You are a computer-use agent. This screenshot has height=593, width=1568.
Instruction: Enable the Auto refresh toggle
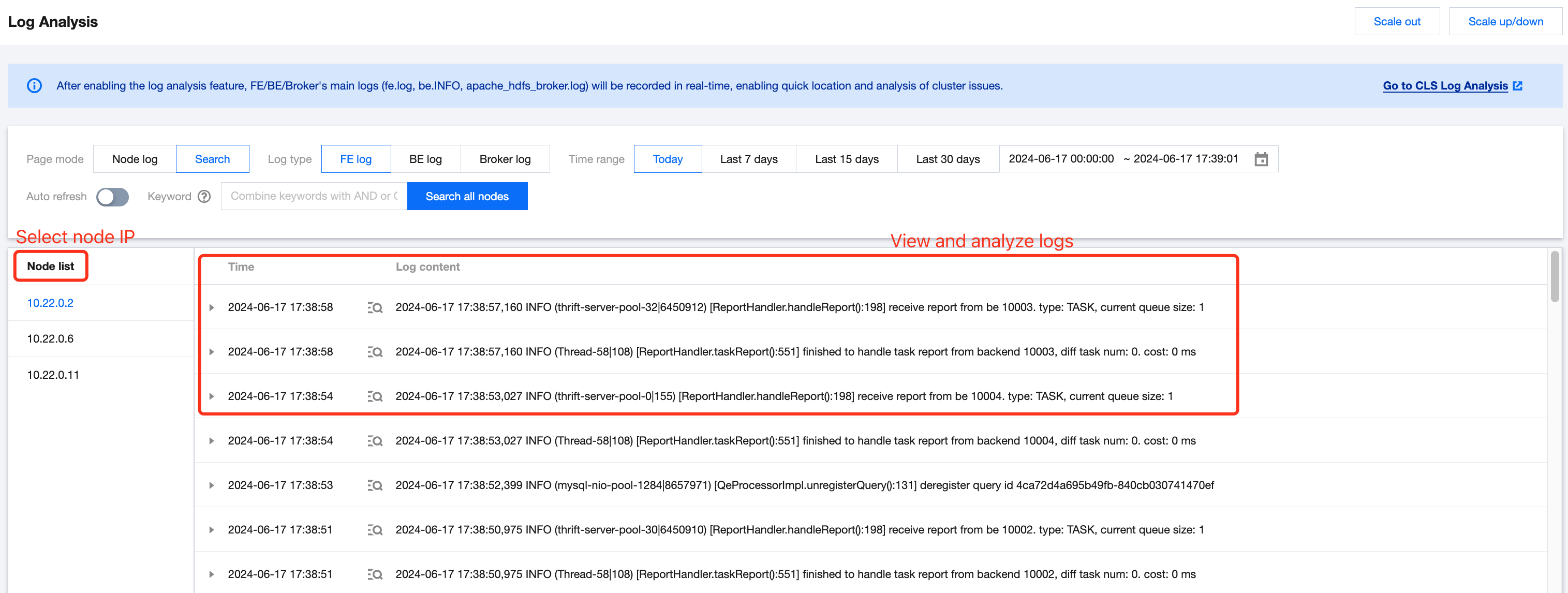(113, 197)
